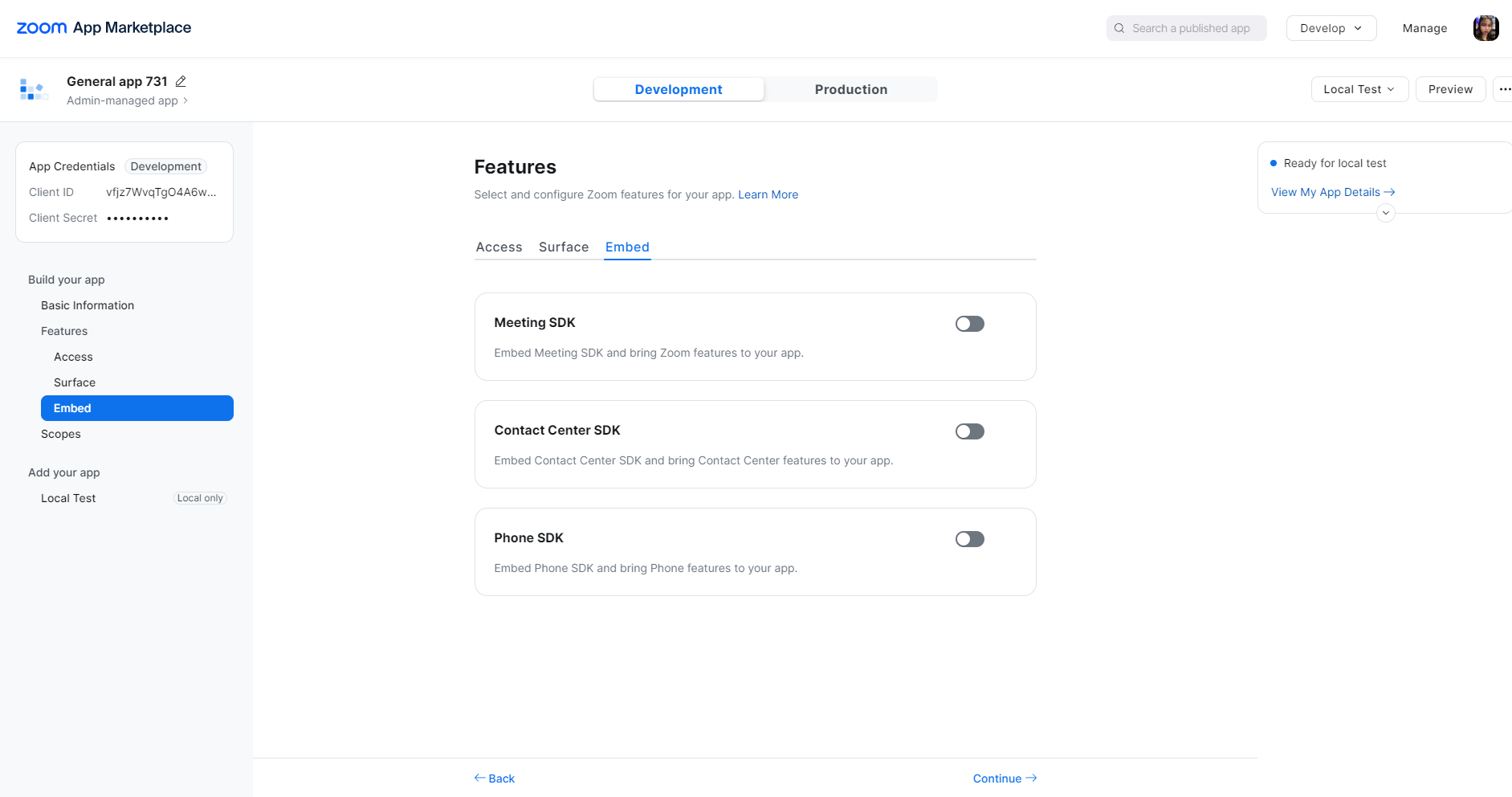Follow the Learn More link
1512x797 pixels.
click(x=768, y=194)
